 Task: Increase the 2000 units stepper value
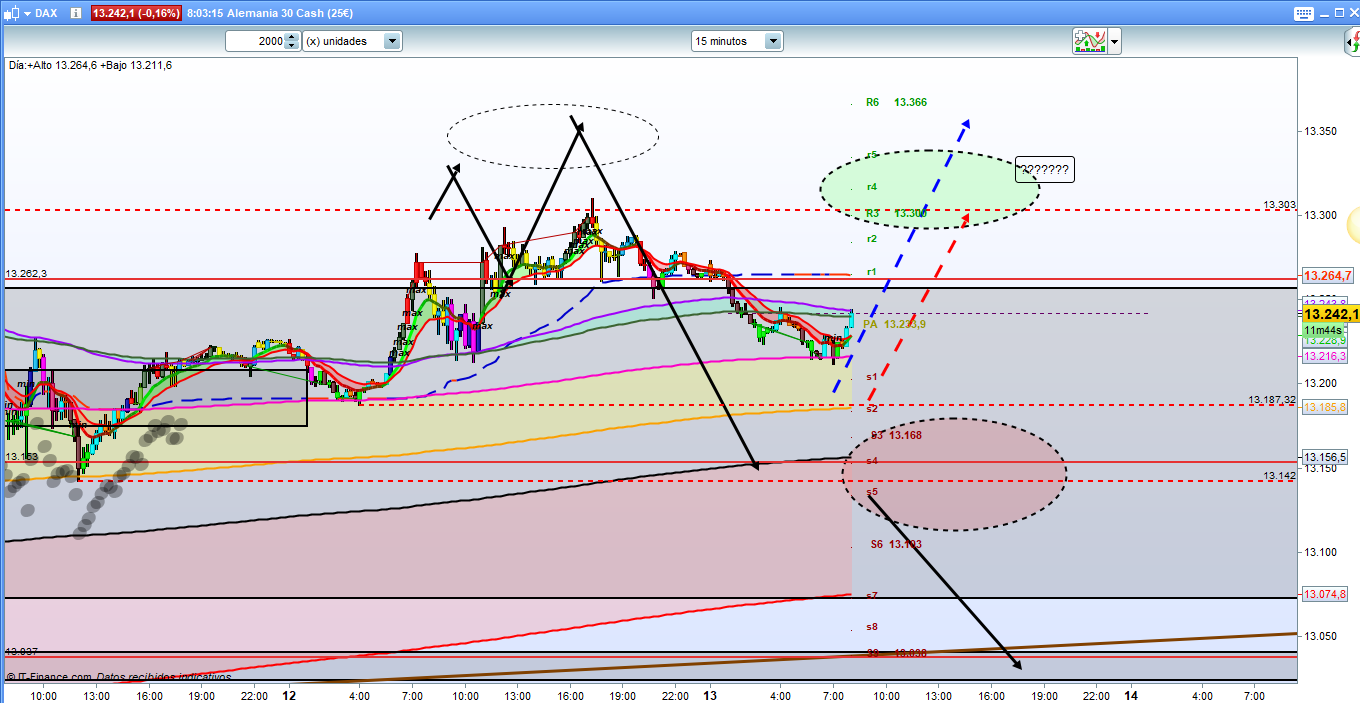(x=291, y=37)
